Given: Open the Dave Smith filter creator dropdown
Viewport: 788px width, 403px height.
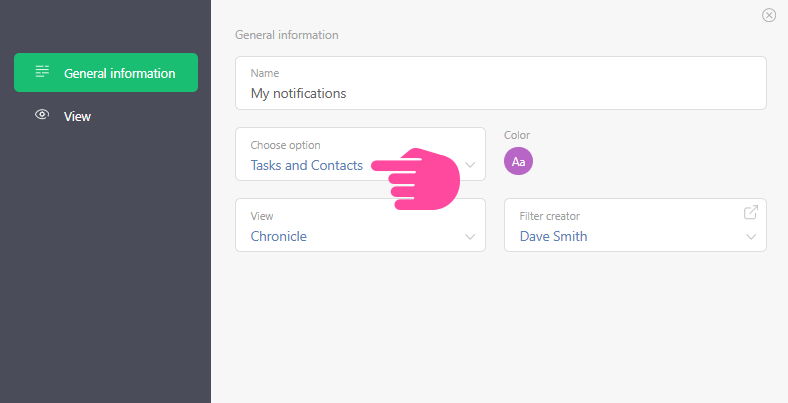Looking at the screenshot, I should point(554,237).
